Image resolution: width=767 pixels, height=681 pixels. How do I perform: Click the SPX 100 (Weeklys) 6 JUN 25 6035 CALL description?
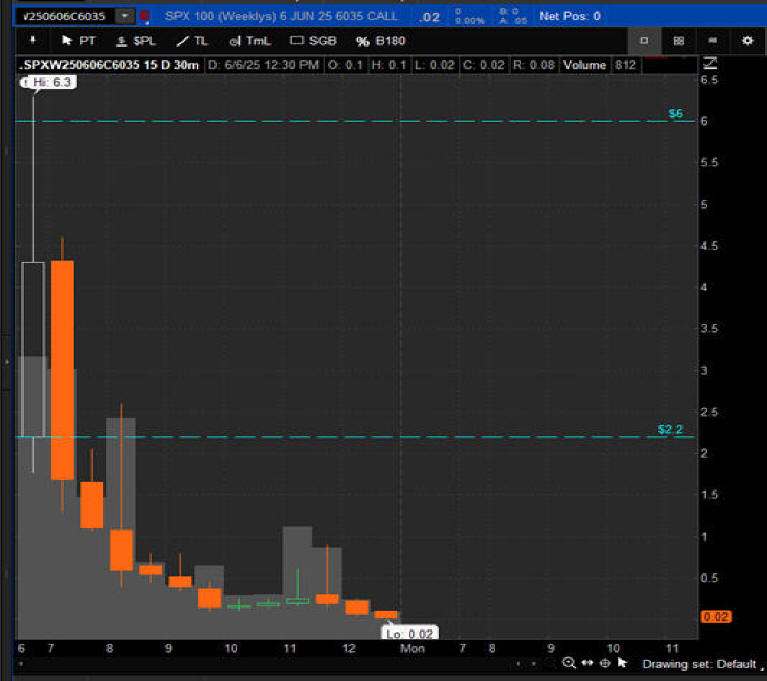point(281,16)
